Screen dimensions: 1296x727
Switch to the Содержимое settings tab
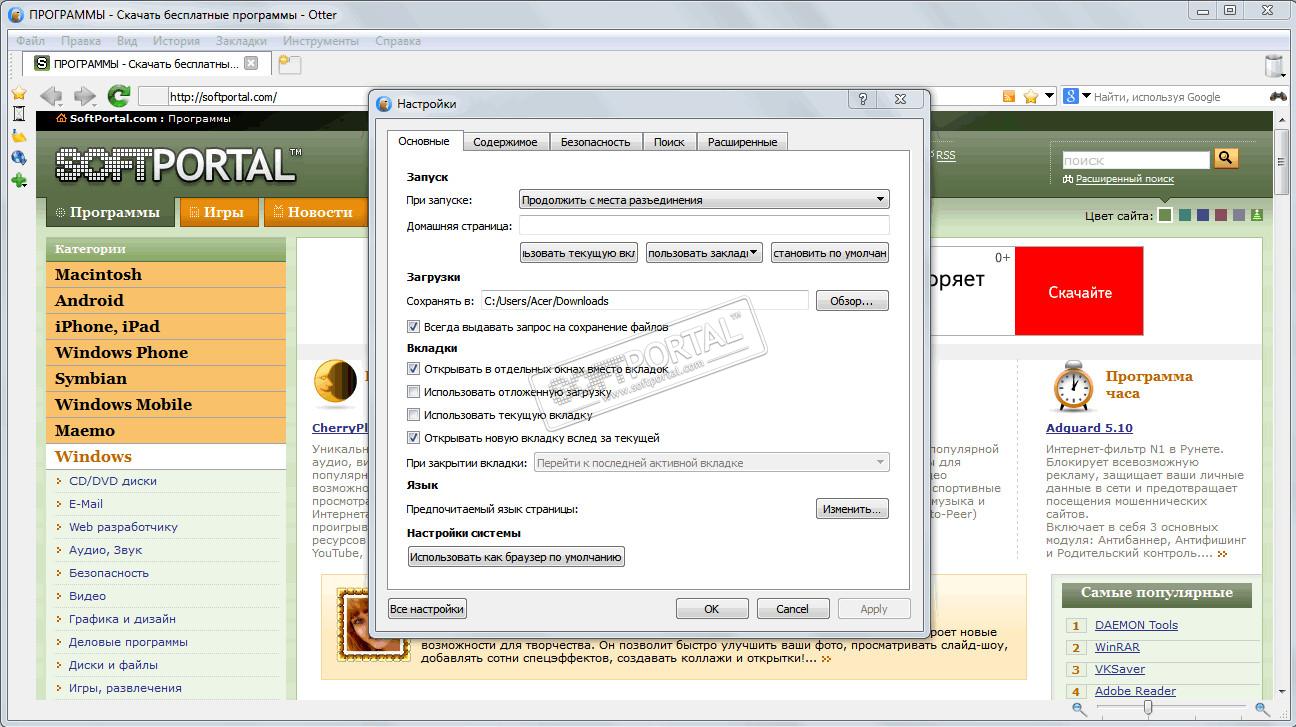click(505, 142)
